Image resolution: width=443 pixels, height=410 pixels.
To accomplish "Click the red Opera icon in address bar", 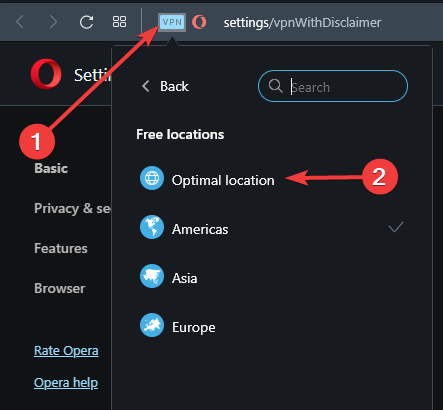I will tap(199, 22).
